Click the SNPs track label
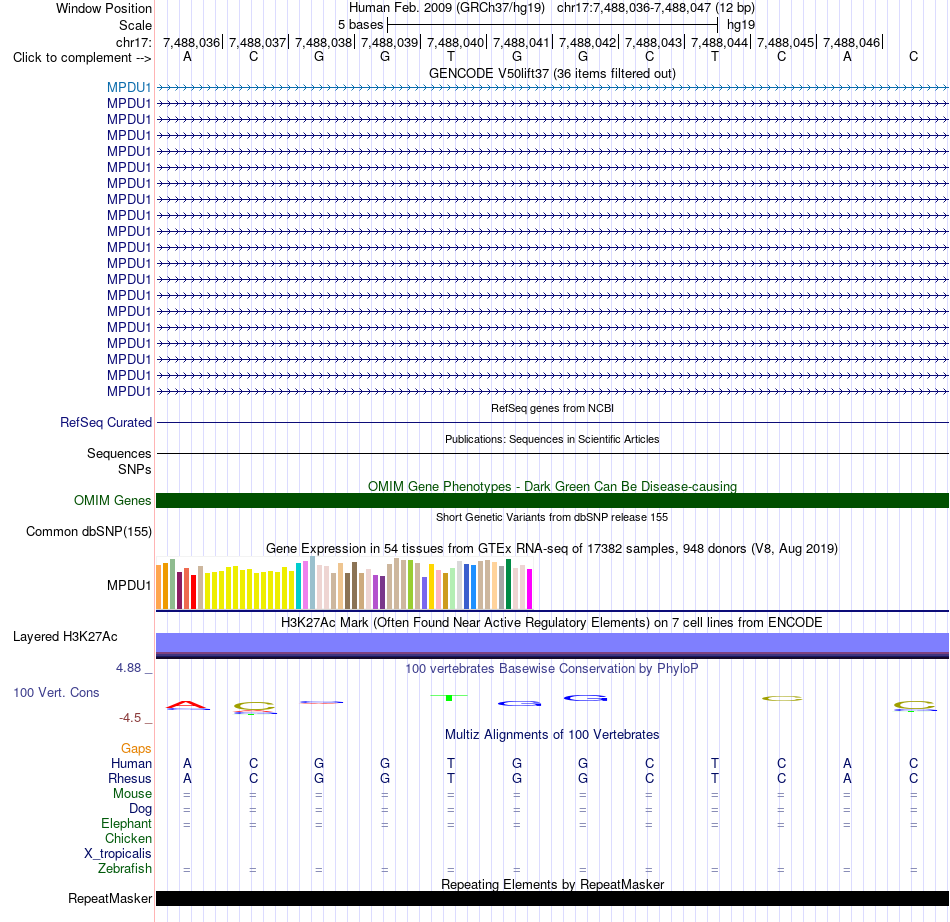The height and width of the screenshot is (922, 950). pos(135,469)
